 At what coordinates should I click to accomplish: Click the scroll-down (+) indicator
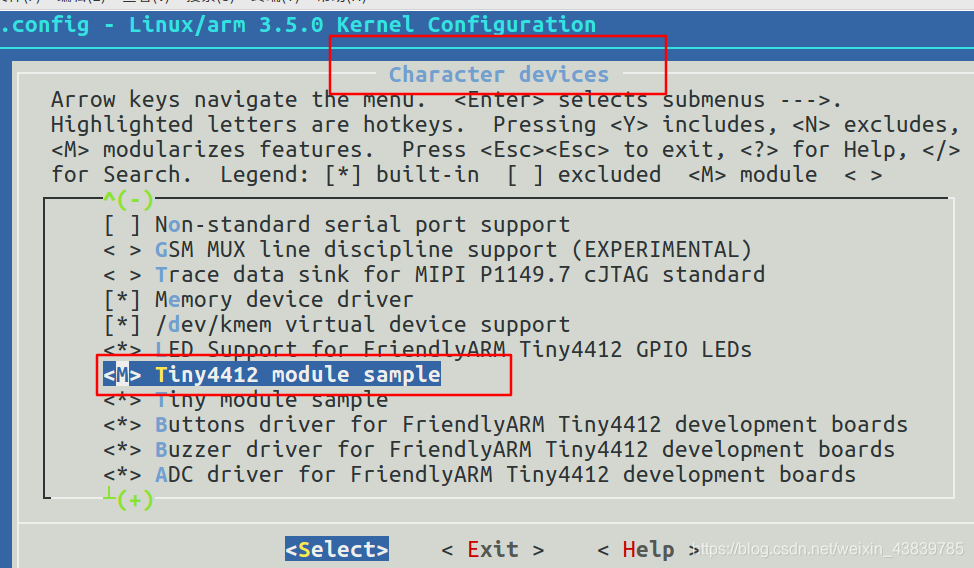(x=128, y=498)
